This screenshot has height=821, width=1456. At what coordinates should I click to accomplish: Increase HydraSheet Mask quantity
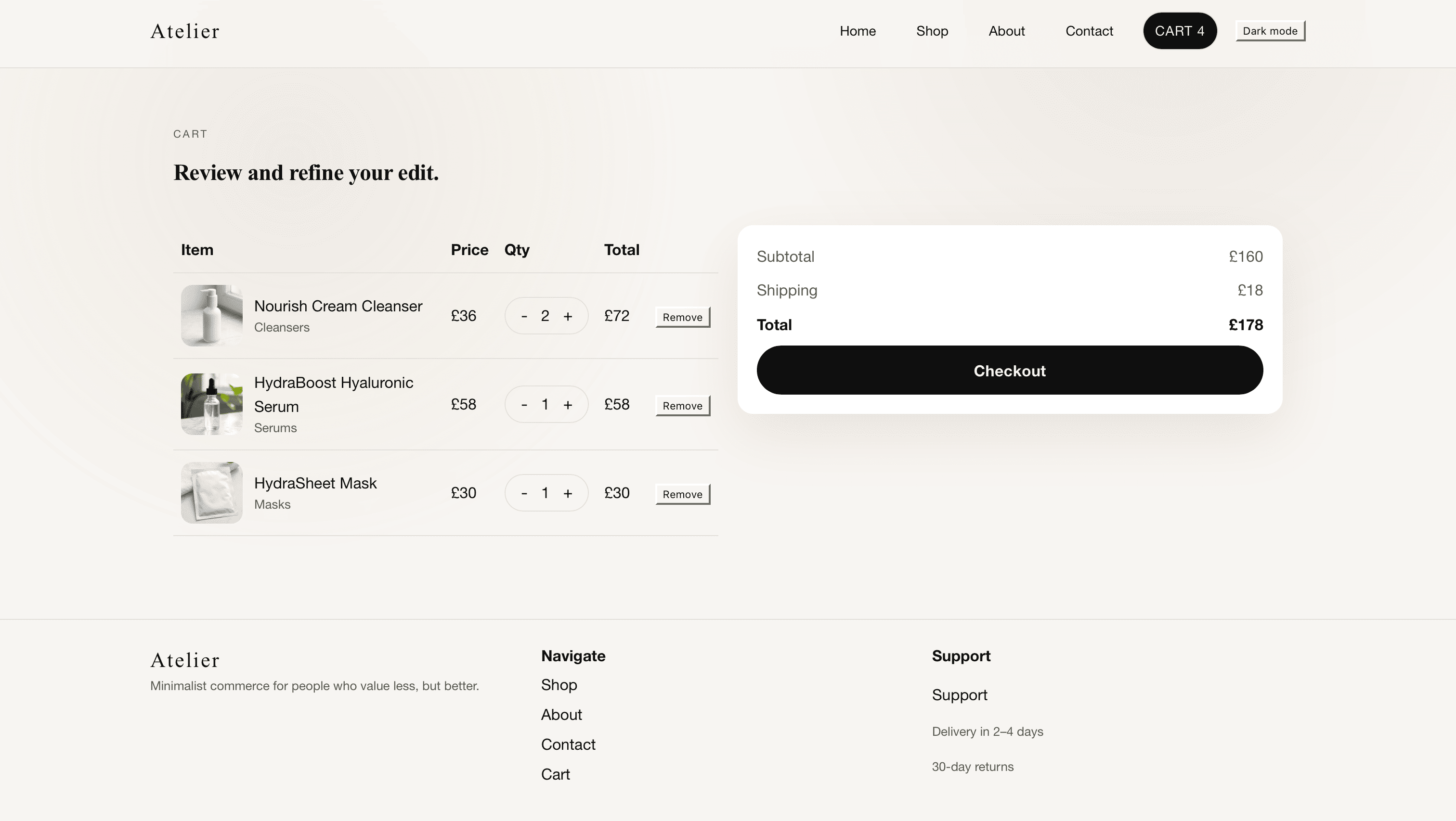568,493
